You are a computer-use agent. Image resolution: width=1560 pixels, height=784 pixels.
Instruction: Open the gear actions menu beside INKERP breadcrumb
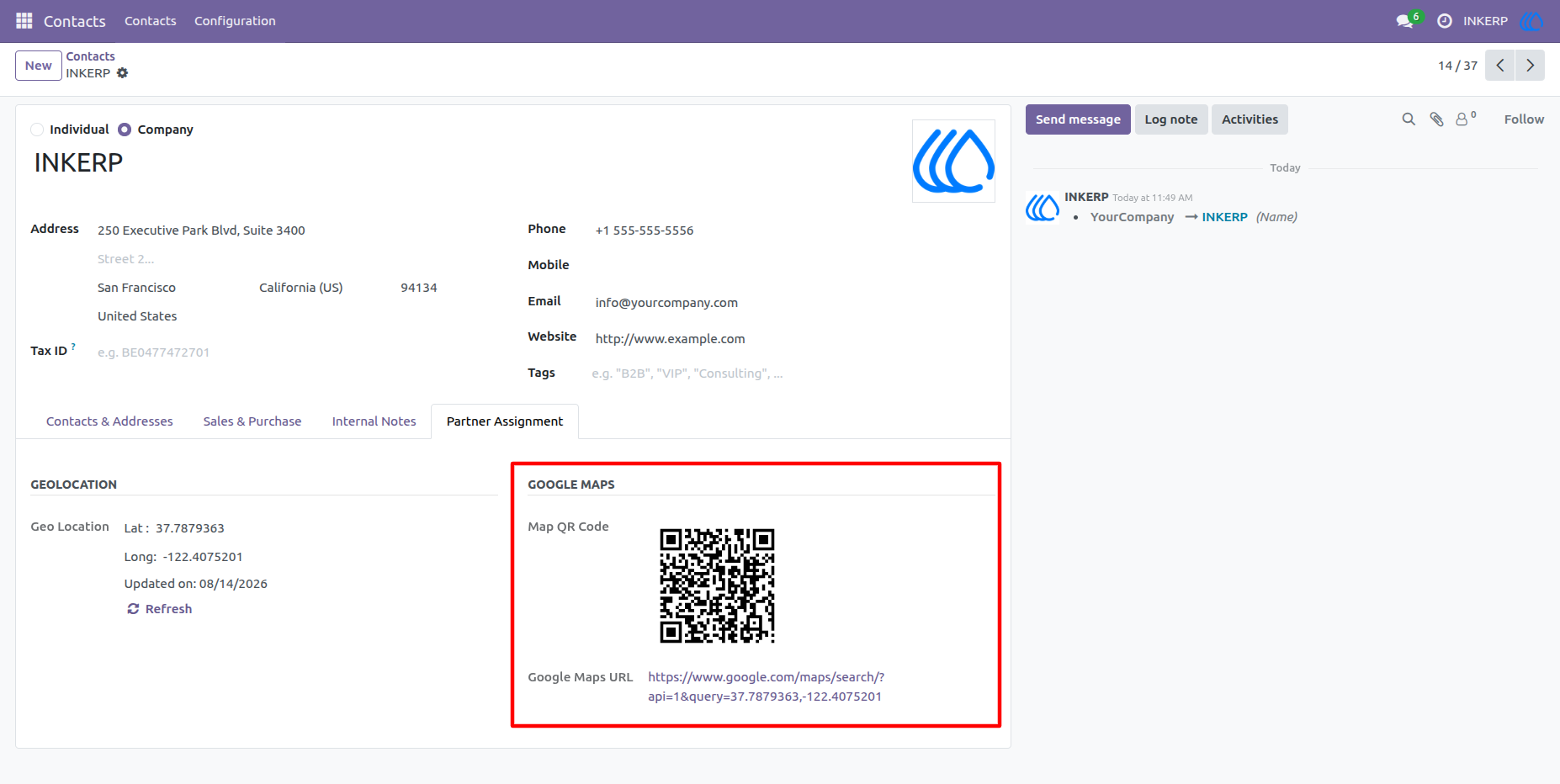(122, 73)
